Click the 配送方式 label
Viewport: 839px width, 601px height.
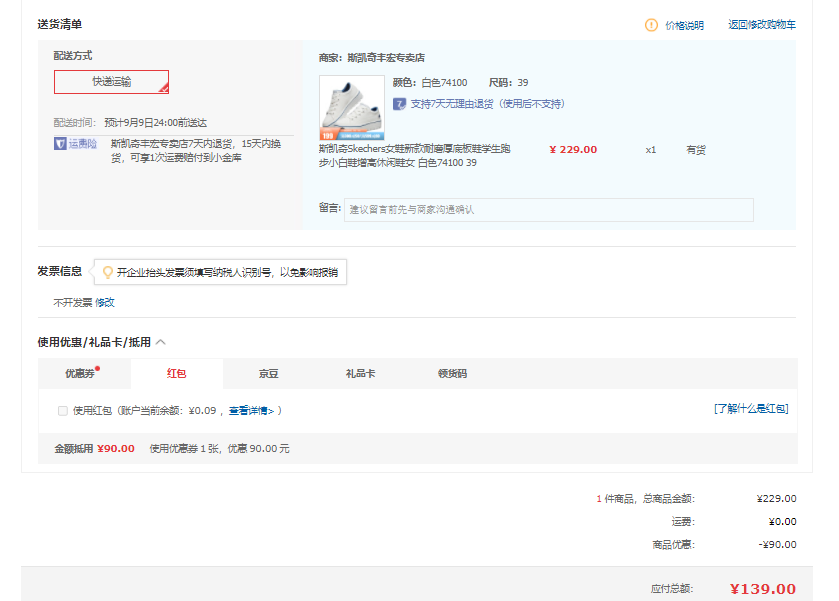[x=73, y=56]
